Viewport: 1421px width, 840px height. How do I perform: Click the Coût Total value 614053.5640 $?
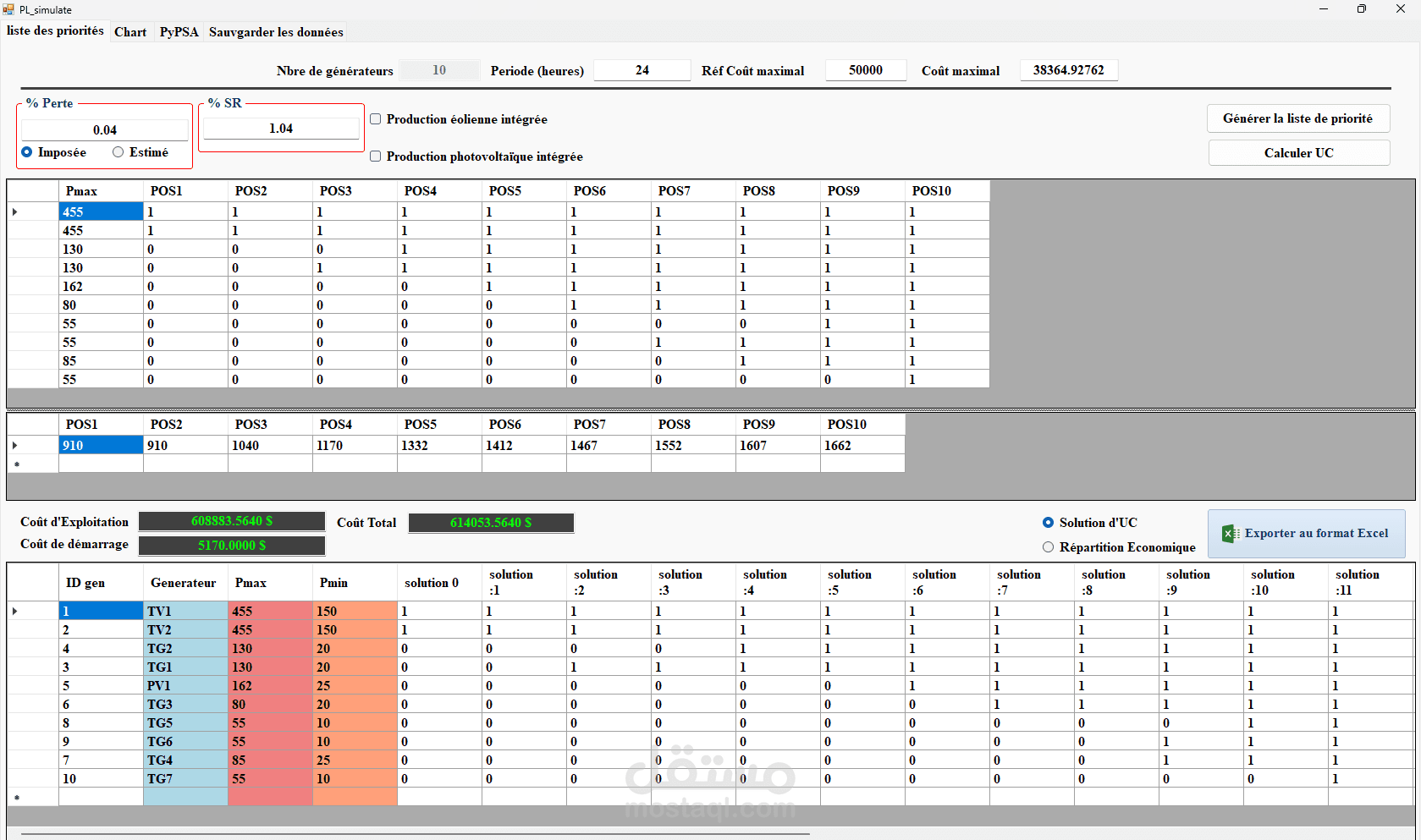click(491, 523)
